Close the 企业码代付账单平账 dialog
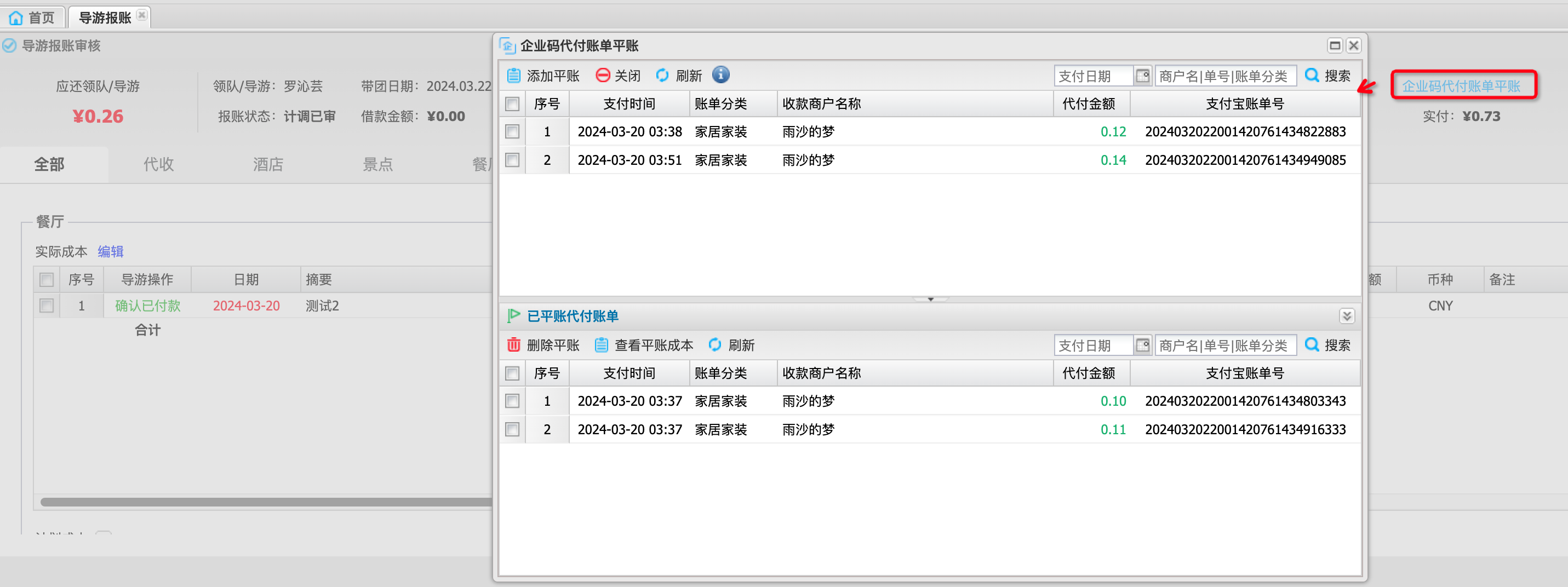 click(1354, 45)
